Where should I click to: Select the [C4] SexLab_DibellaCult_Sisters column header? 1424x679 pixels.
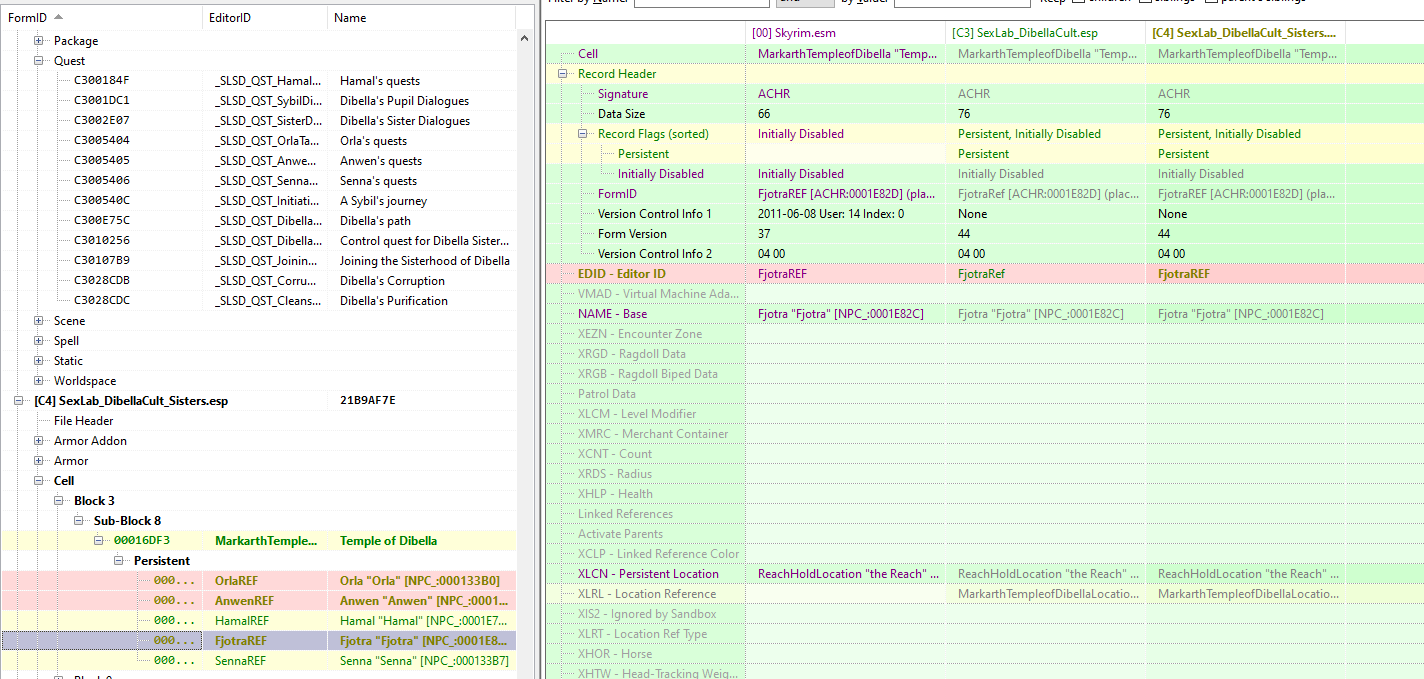pos(1245,33)
